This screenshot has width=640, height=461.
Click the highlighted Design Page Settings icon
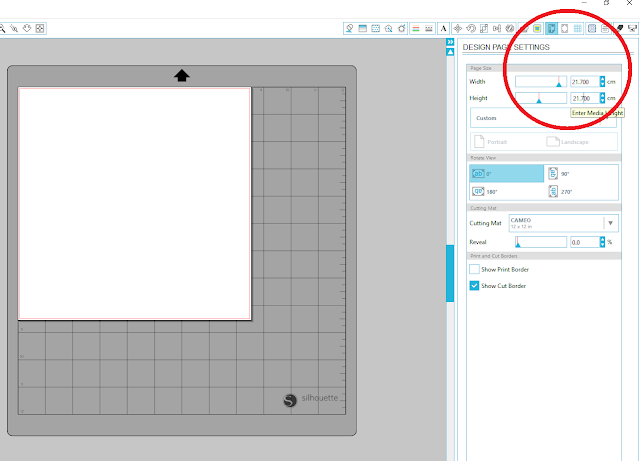point(551,28)
